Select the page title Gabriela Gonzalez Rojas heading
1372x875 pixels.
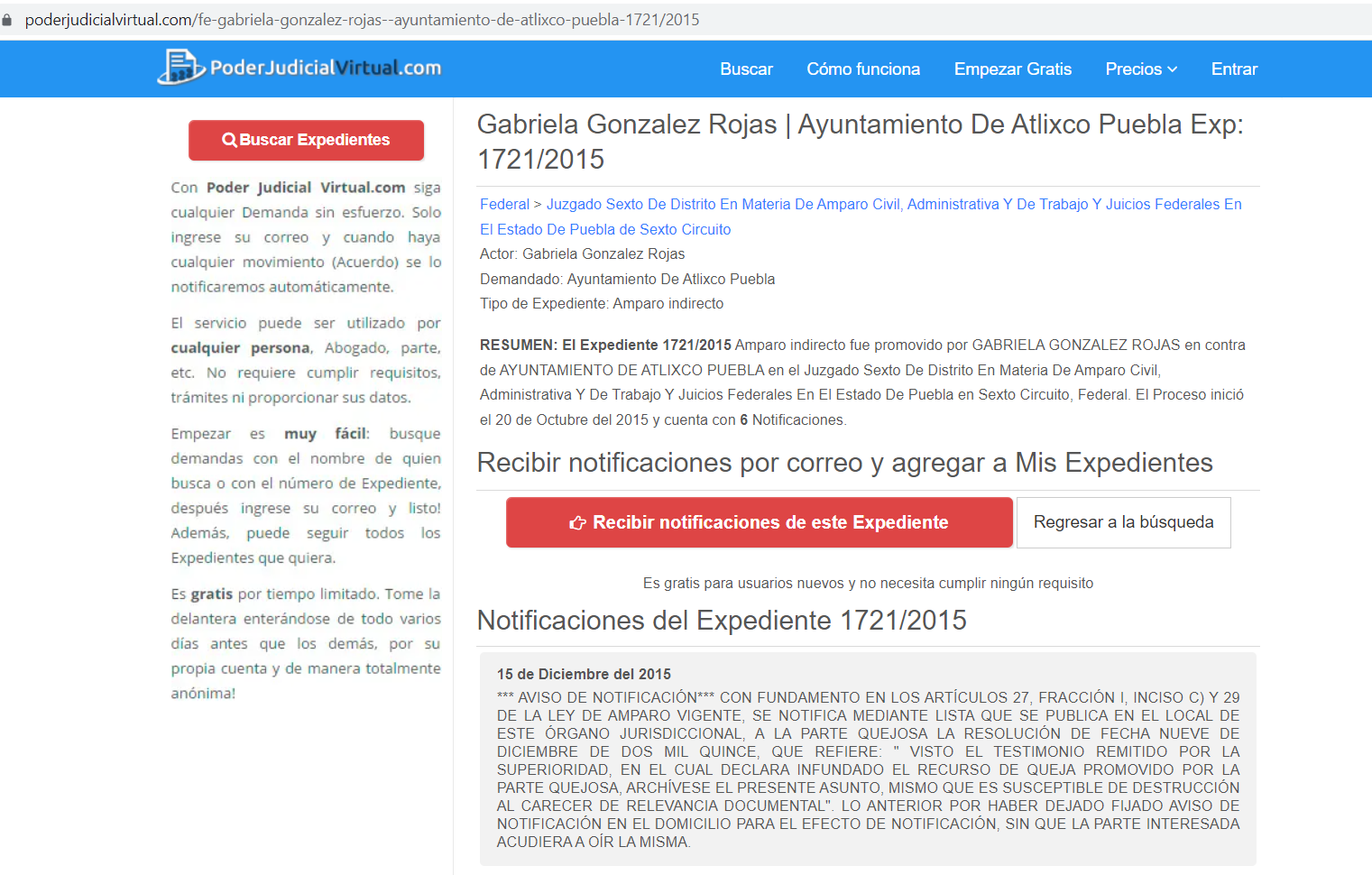pos(860,142)
